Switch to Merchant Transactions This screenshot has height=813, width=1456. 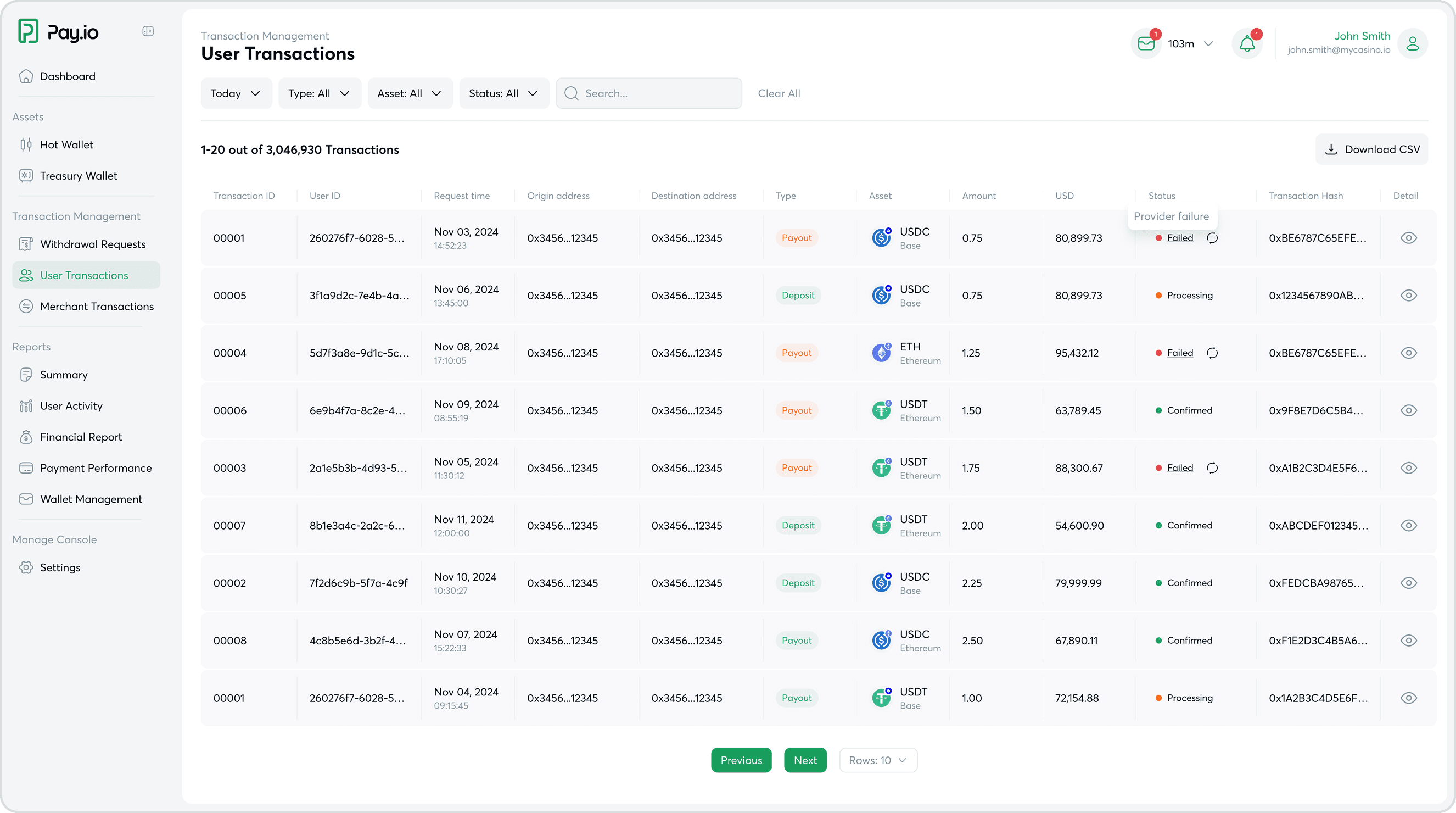[97, 306]
